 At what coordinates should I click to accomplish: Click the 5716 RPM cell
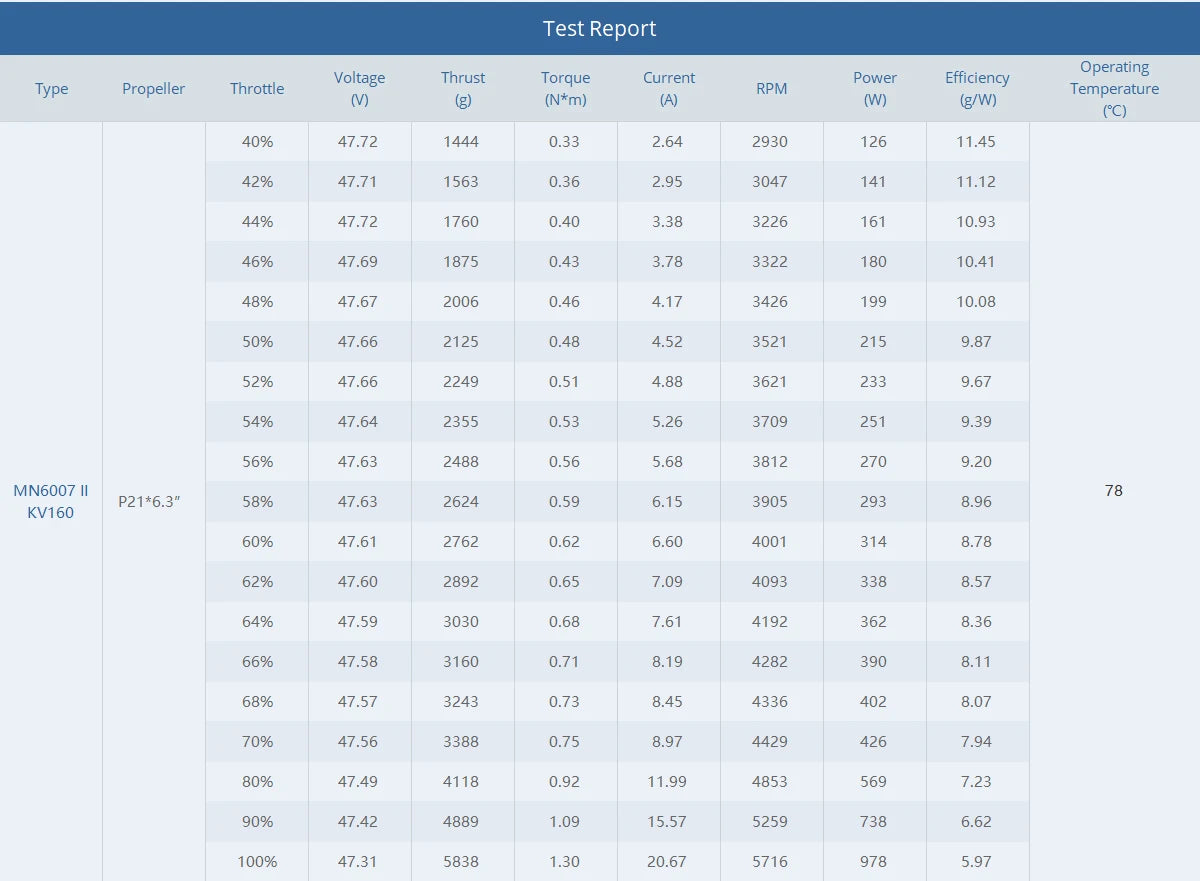pos(770,861)
